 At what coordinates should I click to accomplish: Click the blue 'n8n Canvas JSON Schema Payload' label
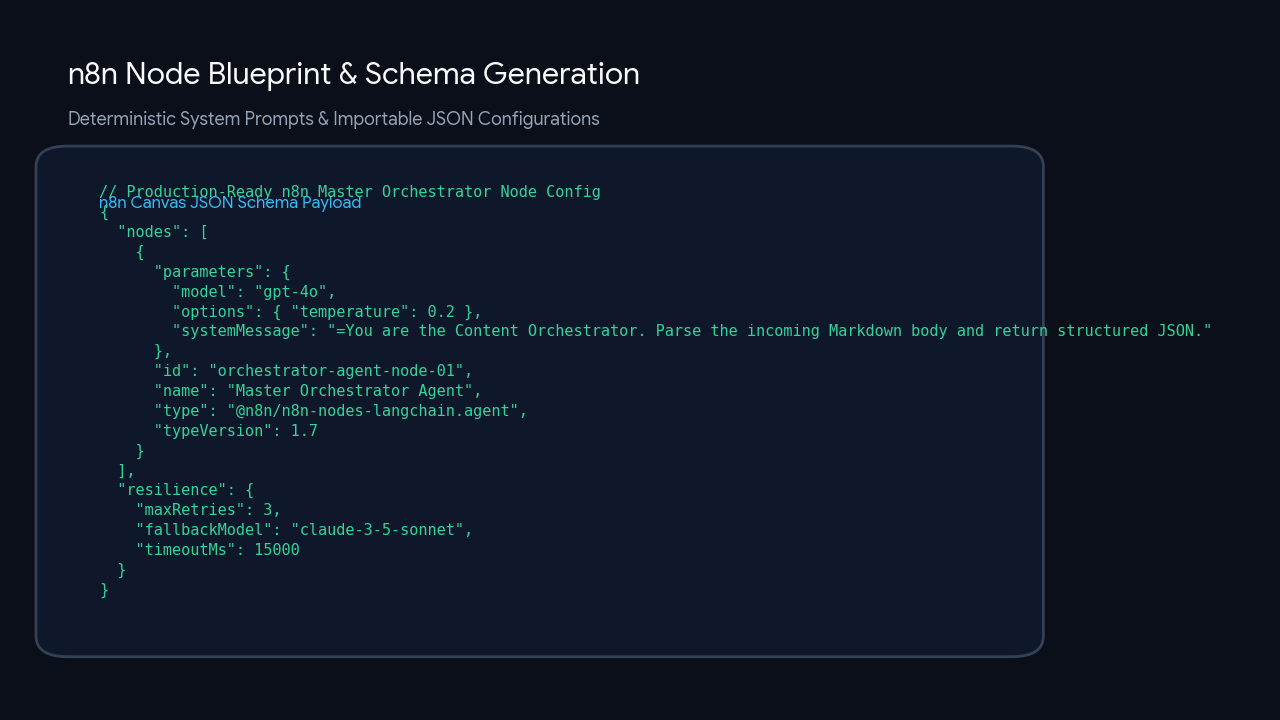point(230,203)
